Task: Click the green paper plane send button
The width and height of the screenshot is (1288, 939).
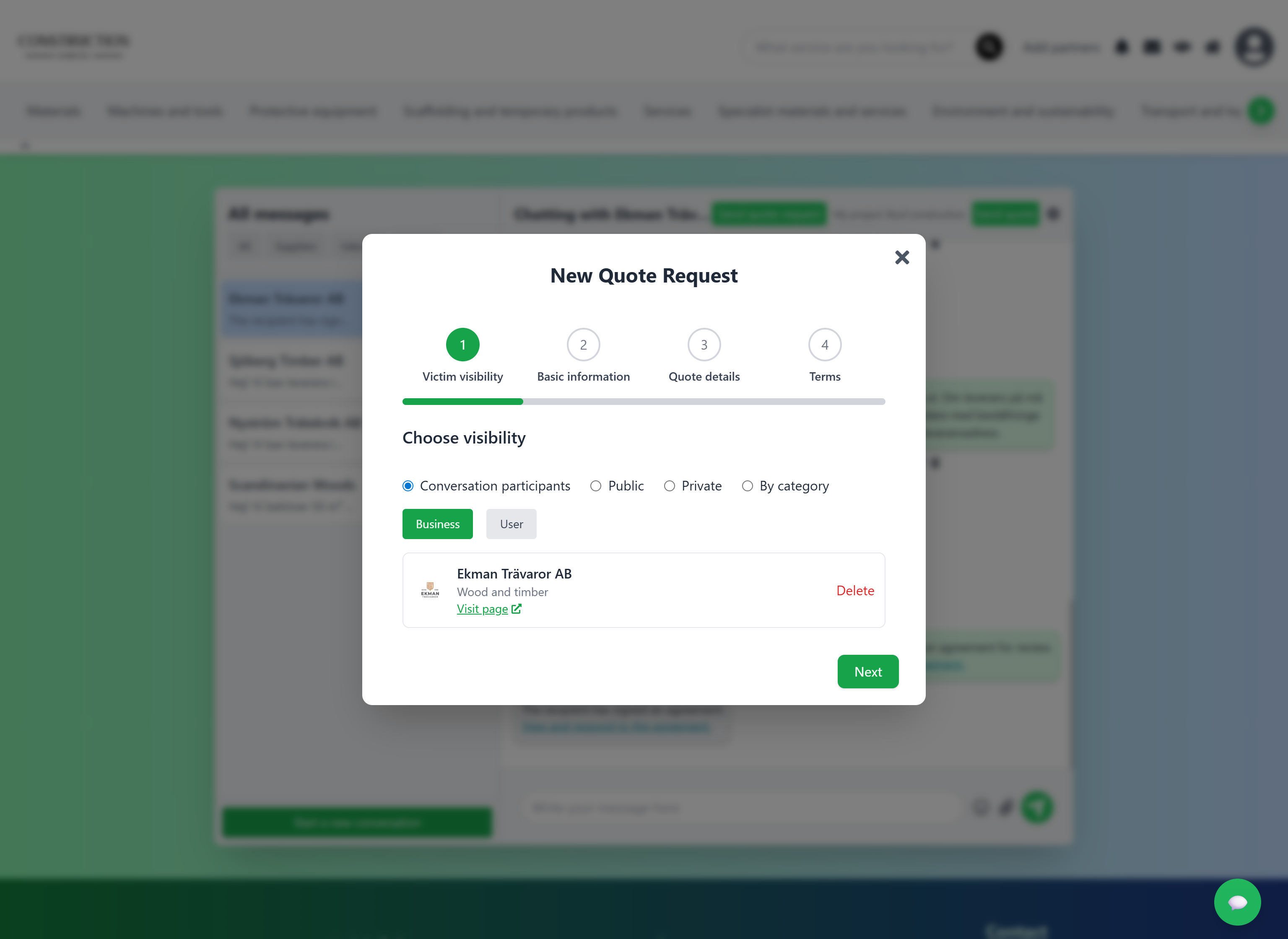Action: pos(1037,807)
